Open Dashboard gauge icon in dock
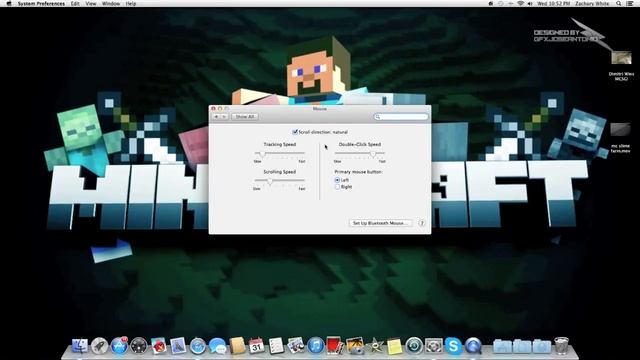Viewport: 640px width, 360px height. coord(139,346)
